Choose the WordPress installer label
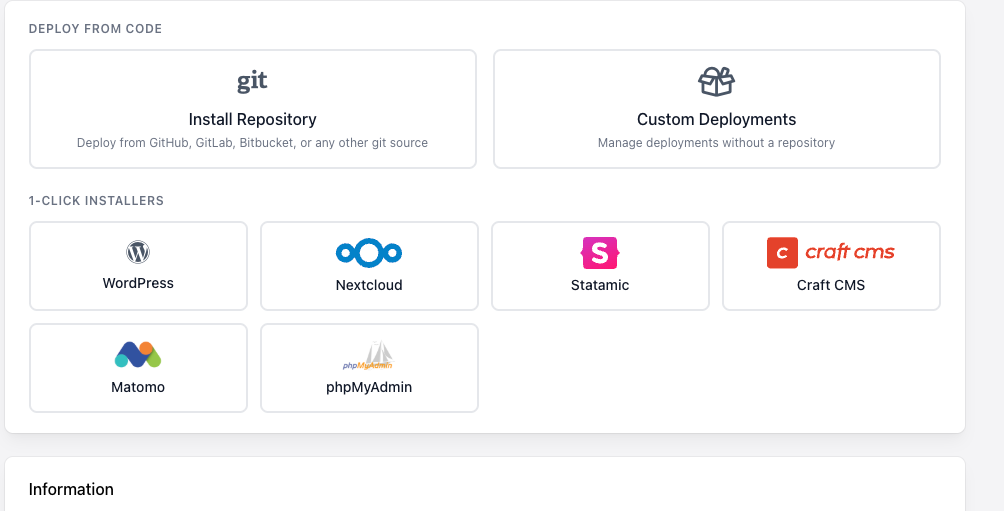 tap(138, 283)
